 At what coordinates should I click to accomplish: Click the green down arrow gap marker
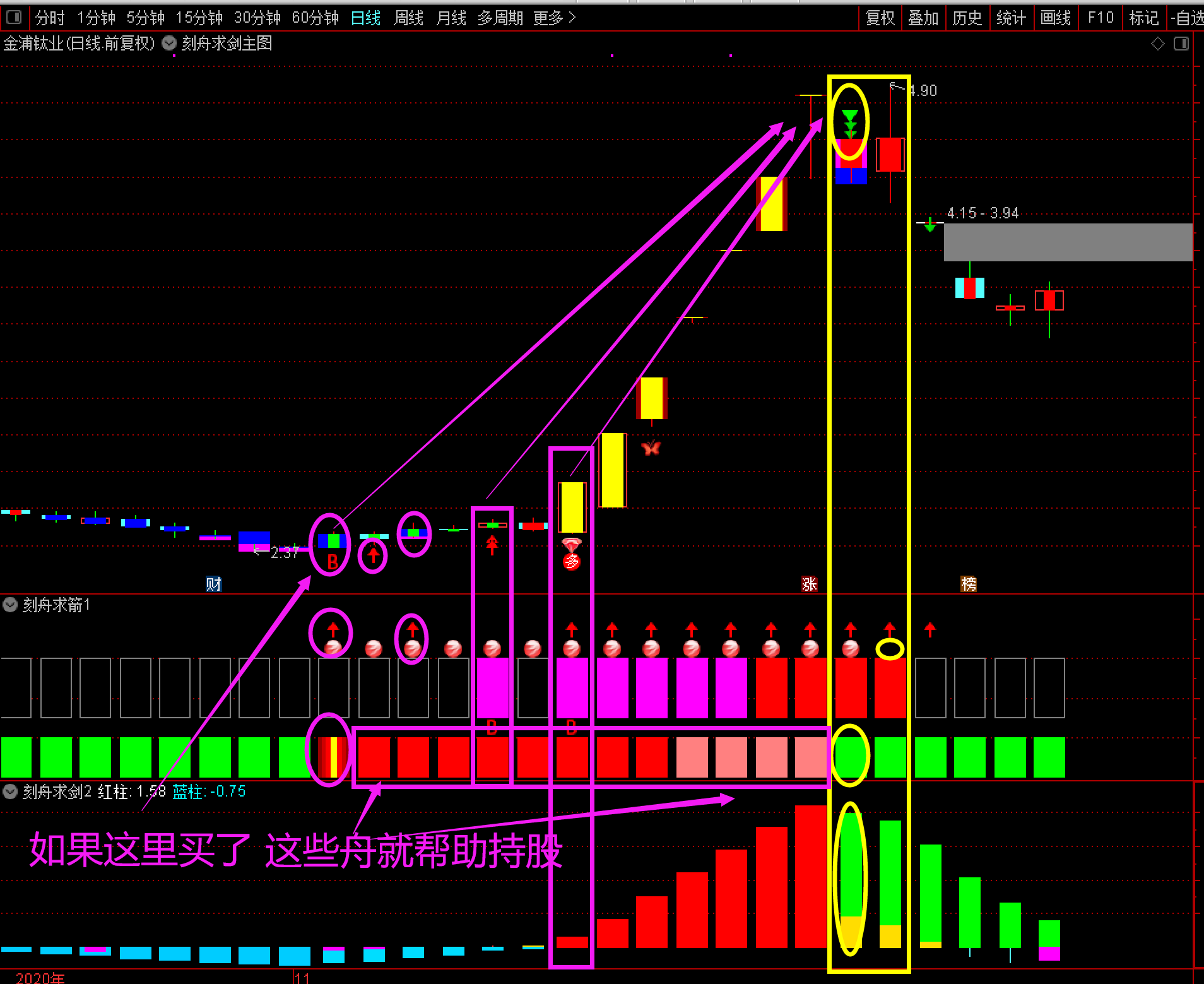[930, 224]
